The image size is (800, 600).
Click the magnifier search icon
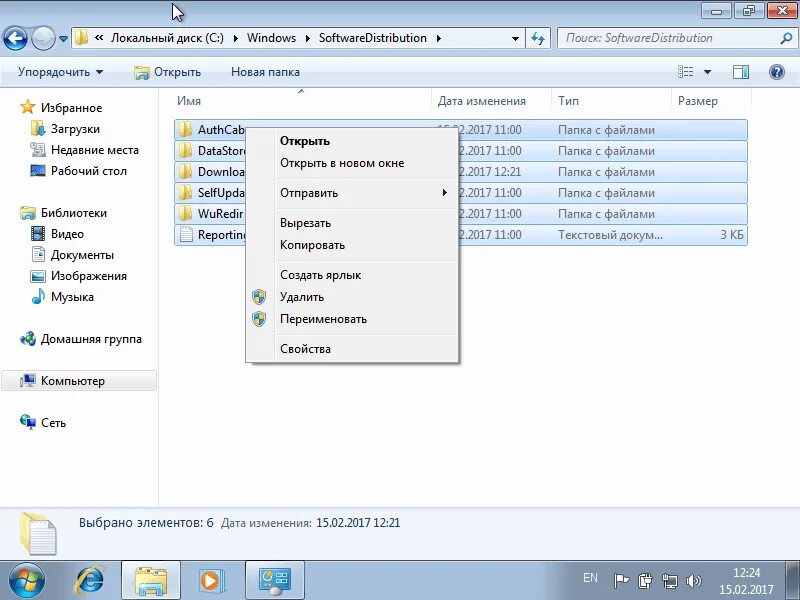click(x=786, y=38)
